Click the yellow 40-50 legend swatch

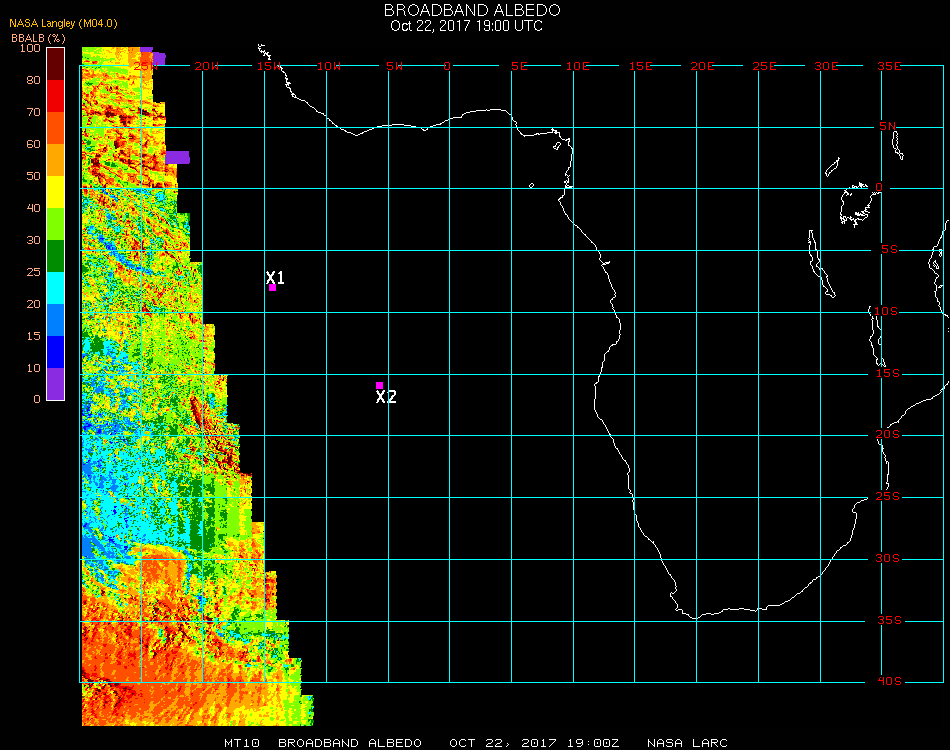(56, 192)
